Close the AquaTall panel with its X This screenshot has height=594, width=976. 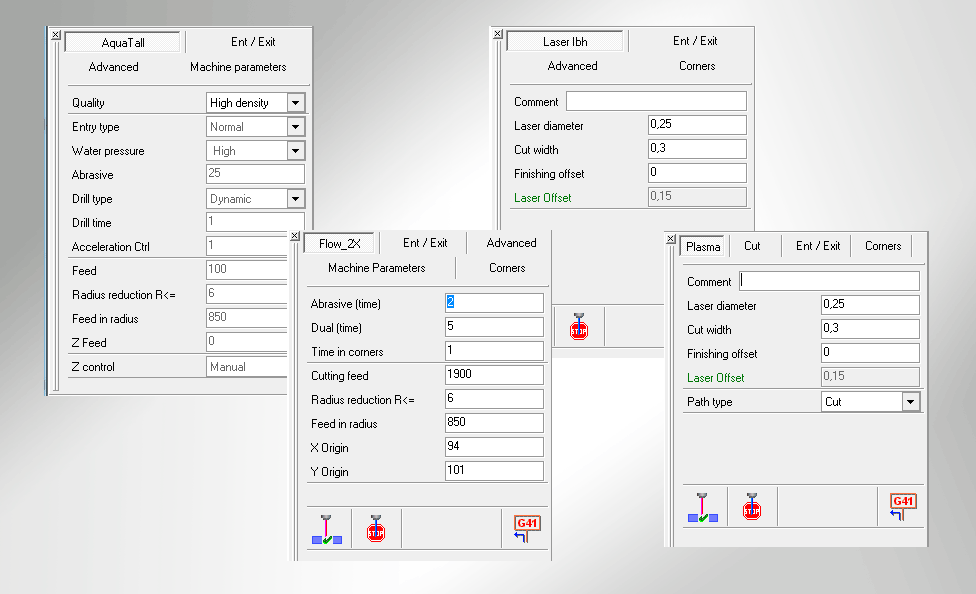55,35
